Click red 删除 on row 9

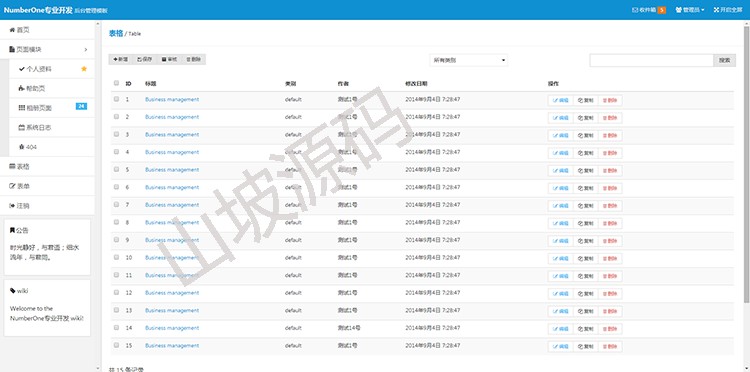click(610, 241)
